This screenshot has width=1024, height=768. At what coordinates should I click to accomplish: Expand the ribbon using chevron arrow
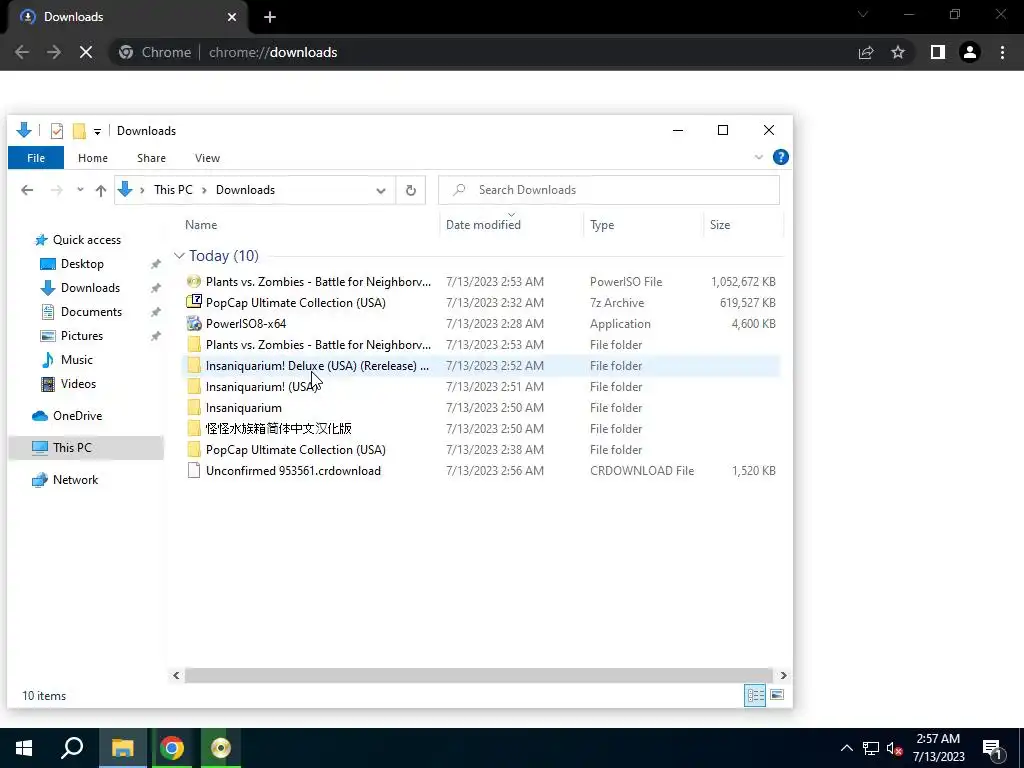[x=758, y=157]
